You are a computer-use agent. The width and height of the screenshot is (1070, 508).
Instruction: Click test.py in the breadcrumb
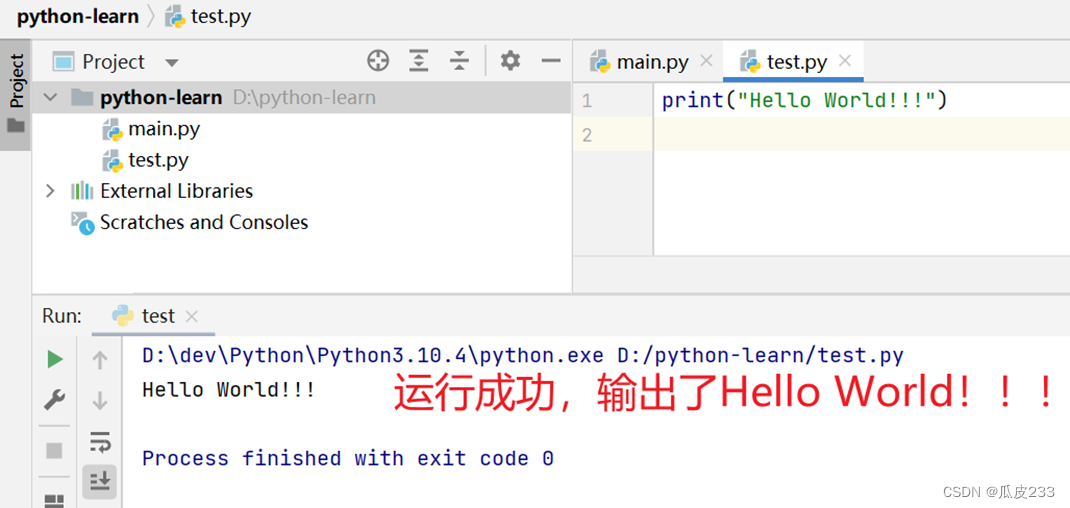tap(220, 16)
